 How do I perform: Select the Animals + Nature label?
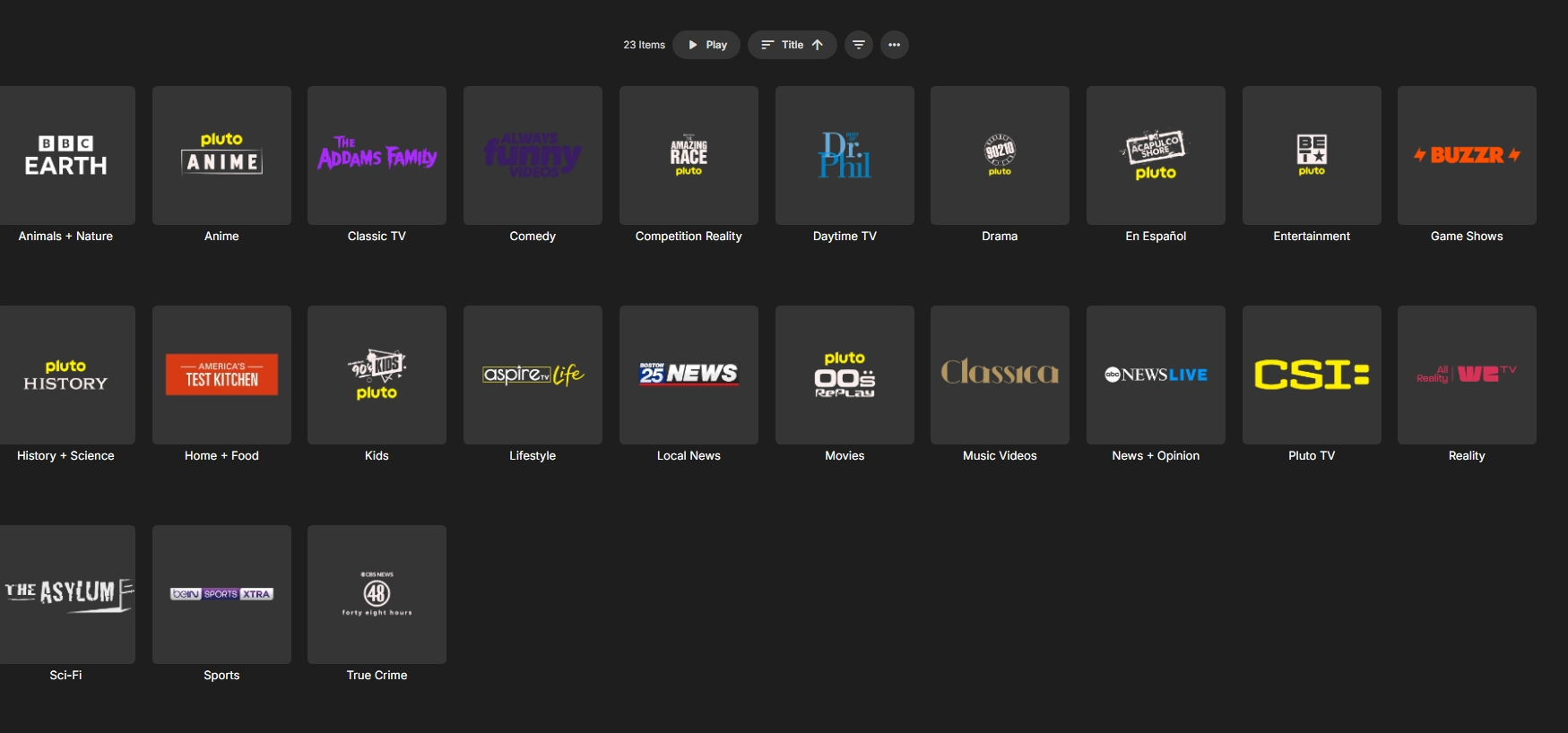click(x=65, y=237)
